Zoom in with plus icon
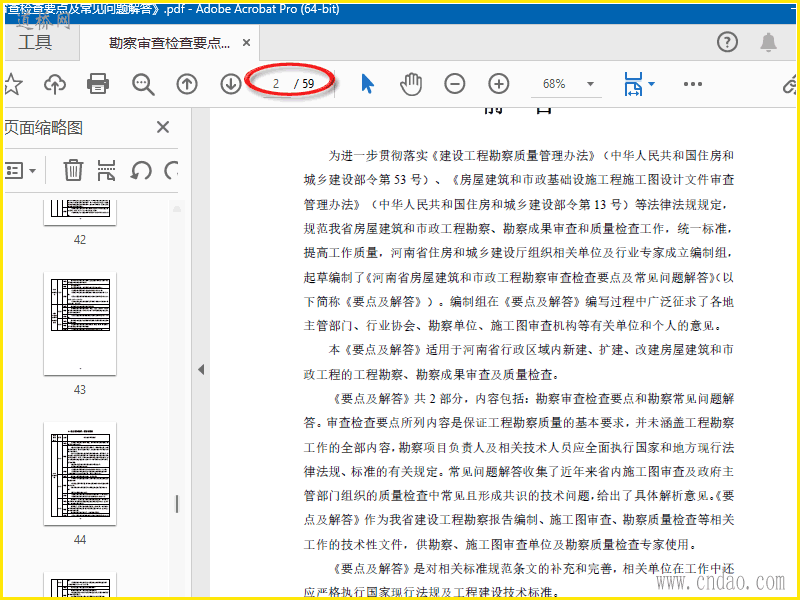The image size is (800, 600). (x=498, y=84)
